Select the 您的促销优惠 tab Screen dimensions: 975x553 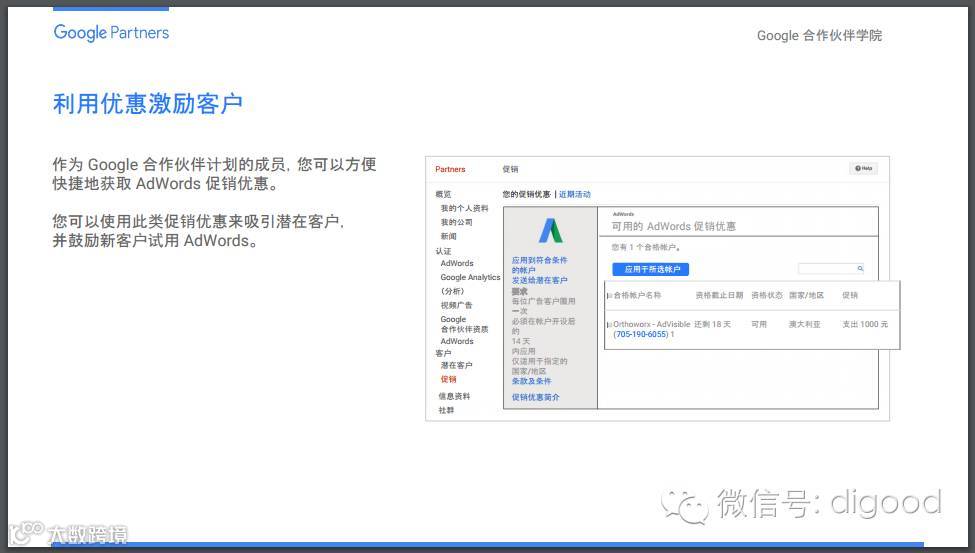click(x=526, y=195)
